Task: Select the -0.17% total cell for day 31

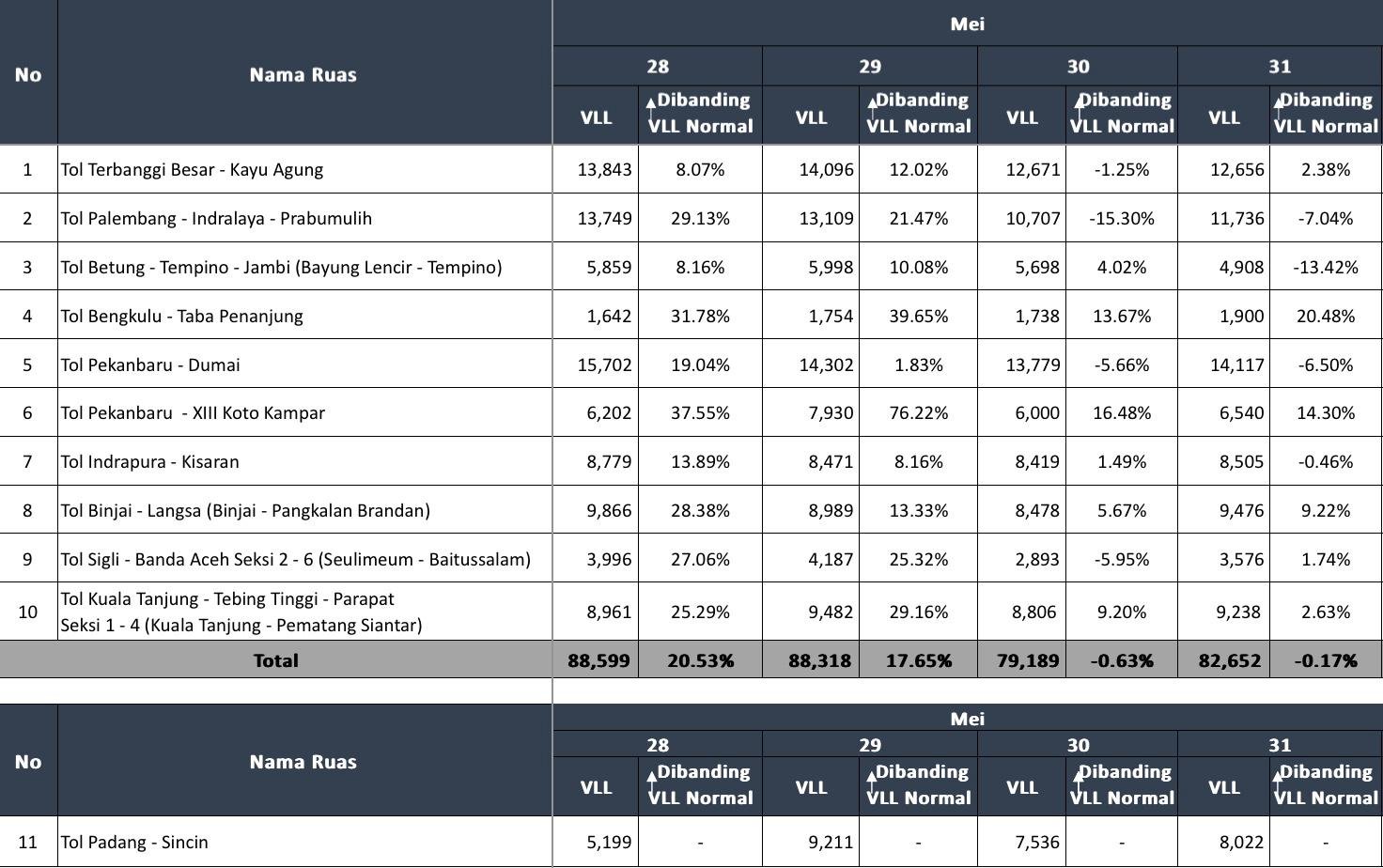Action: click(1325, 660)
